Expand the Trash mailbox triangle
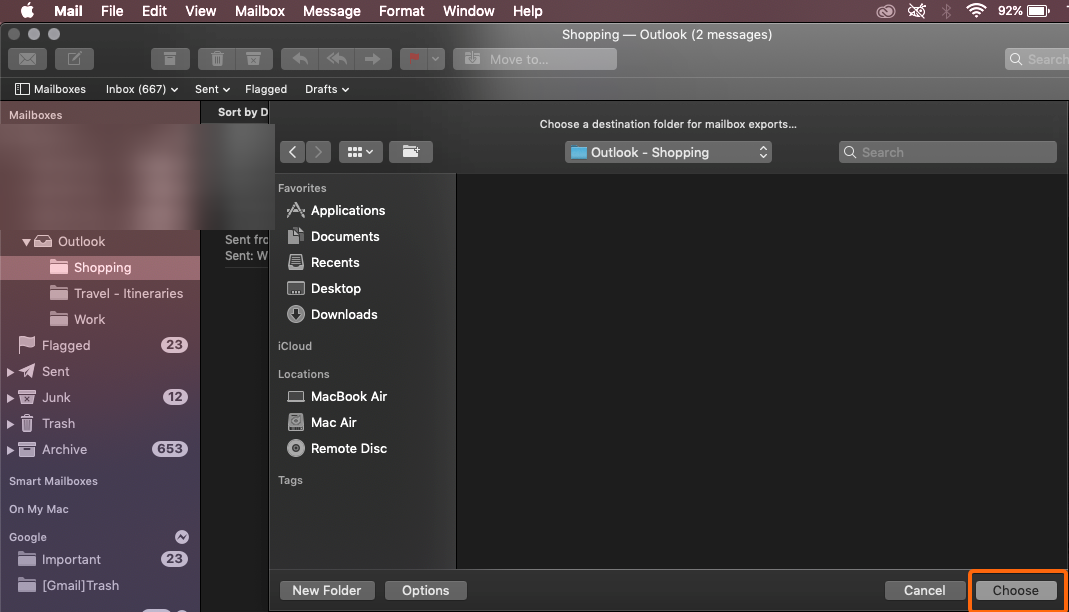 coord(10,424)
